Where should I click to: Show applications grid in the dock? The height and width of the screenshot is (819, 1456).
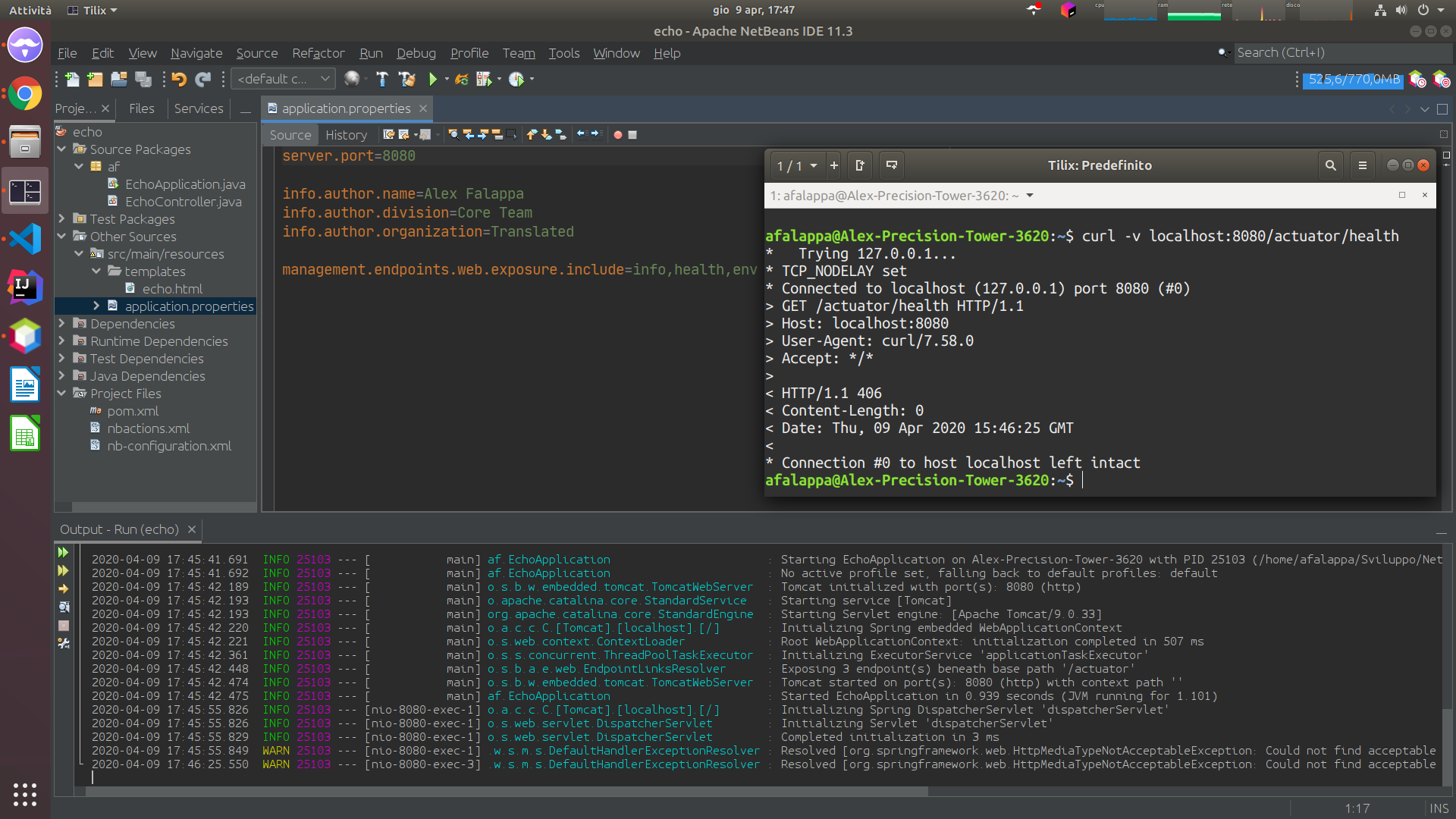(25, 793)
